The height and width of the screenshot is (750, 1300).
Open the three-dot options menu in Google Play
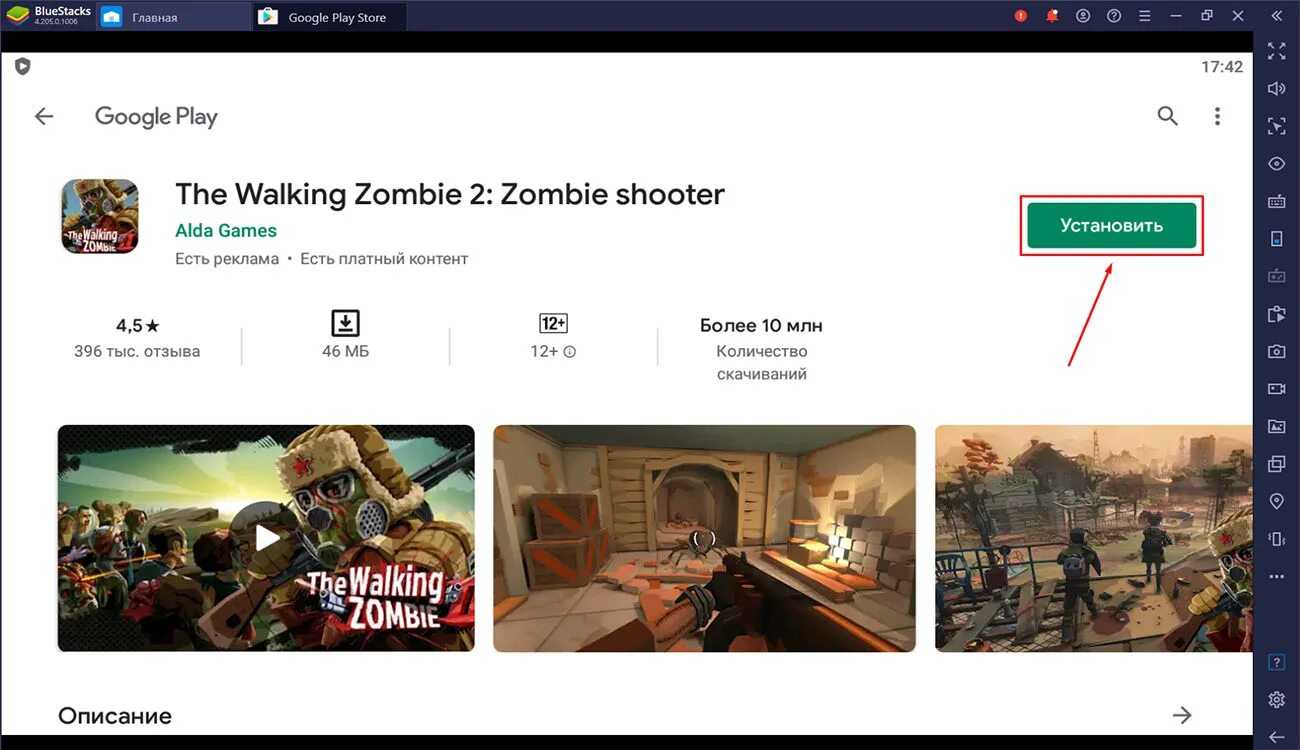(x=1217, y=116)
